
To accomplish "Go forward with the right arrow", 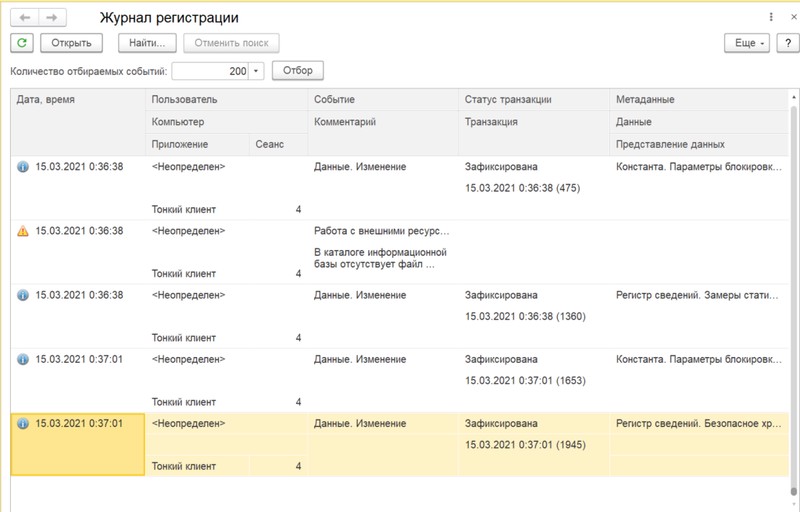I will pos(52,18).
